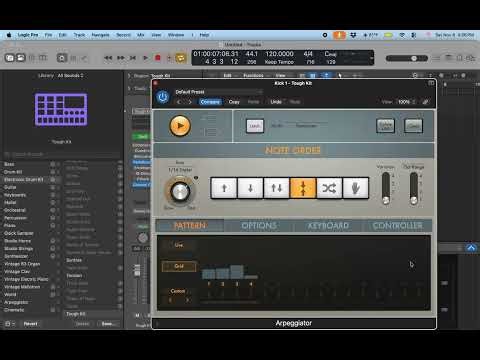Select Grid pattern mode
The height and width of the screenshot is (360, 480).
(x=179, y=266)
